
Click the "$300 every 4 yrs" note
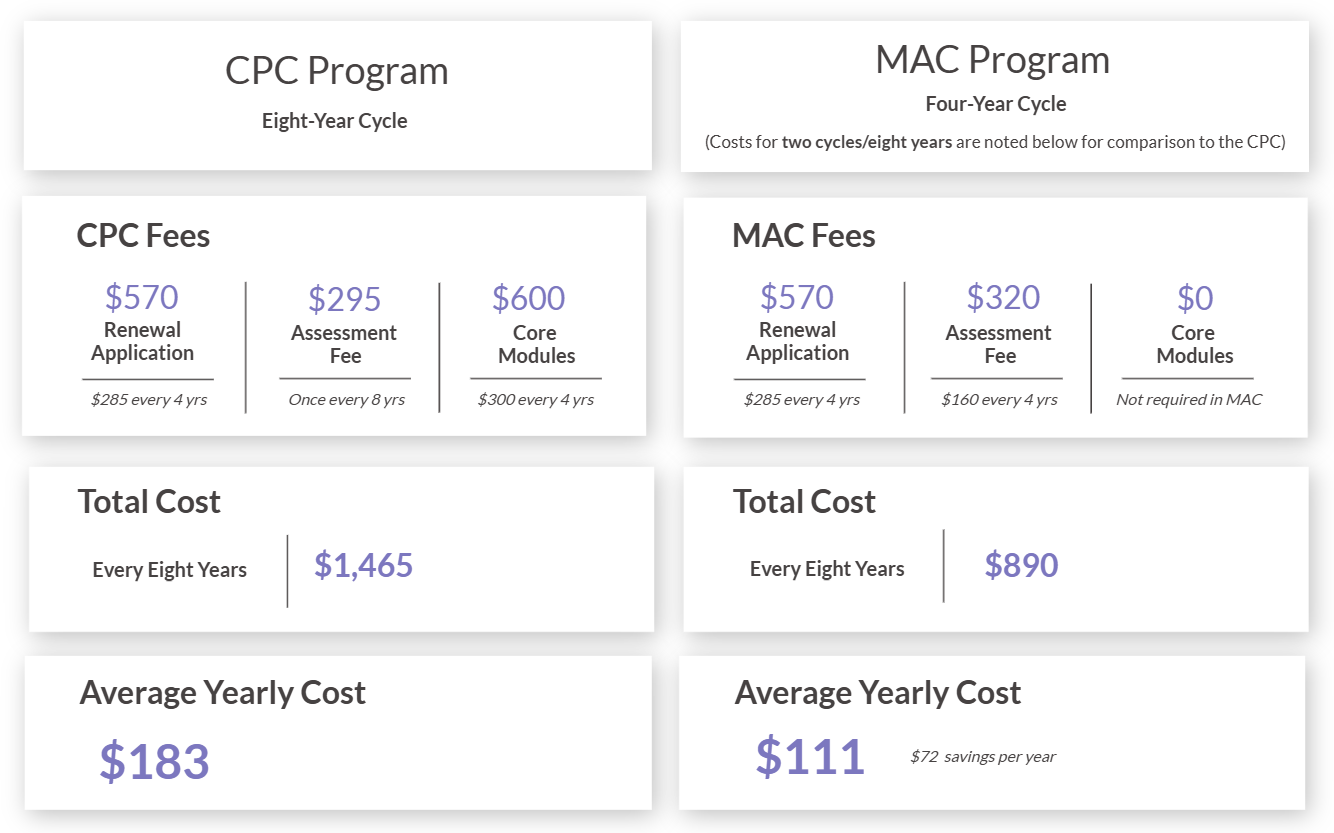pyautogui.click(x=535, y=400)
